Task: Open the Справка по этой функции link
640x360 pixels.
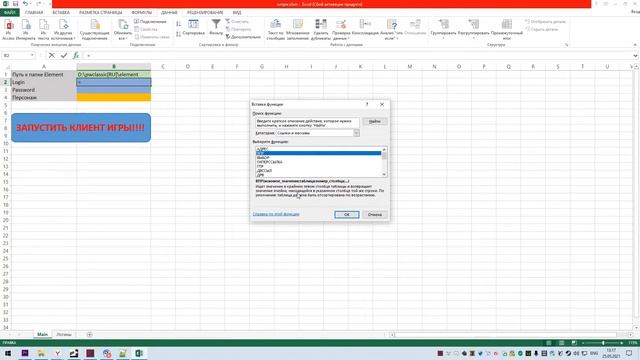Action: coord(276,214)
